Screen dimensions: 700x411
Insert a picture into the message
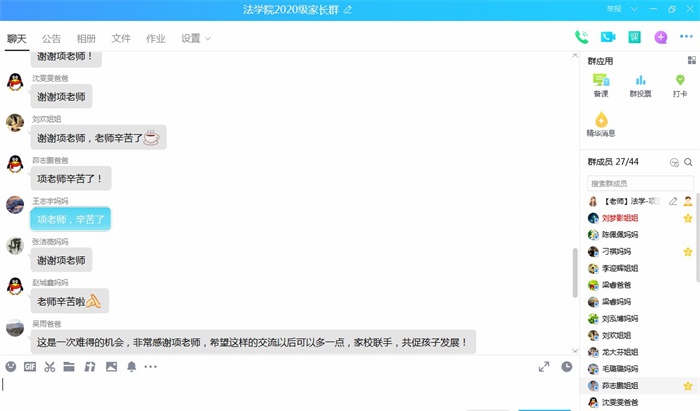111,367
